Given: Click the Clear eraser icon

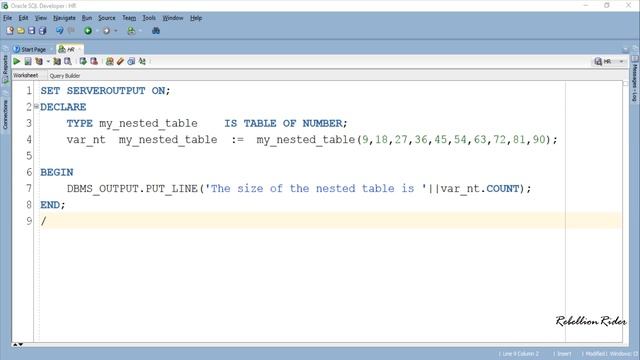Looking at the screenshot, I should click(x=120, y=62).
